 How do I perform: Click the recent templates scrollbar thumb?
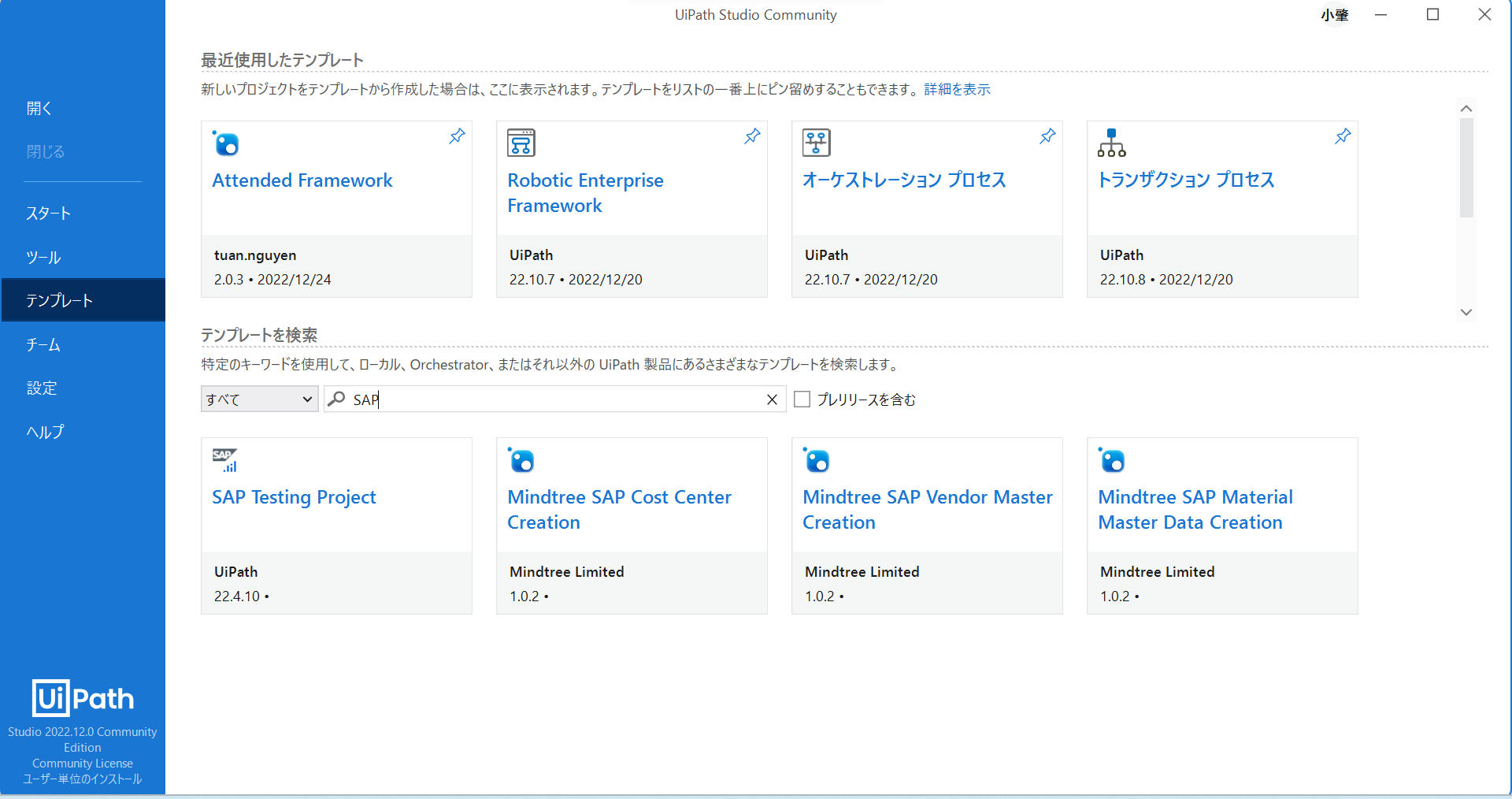tap(1466, 167)
